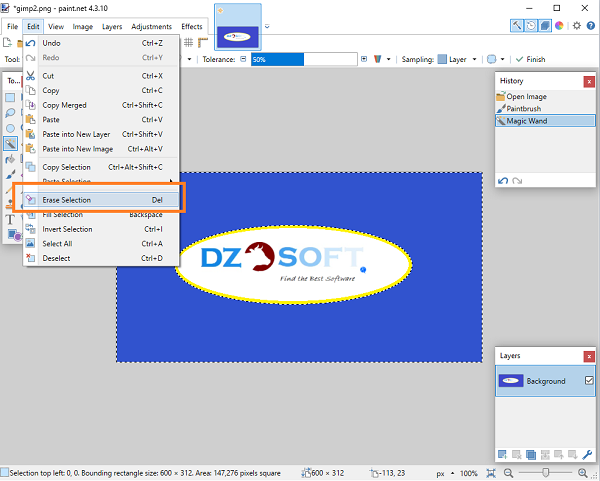600x481 pixels.
Task: Open layer properties wrench icon
Action: [587, 455]
